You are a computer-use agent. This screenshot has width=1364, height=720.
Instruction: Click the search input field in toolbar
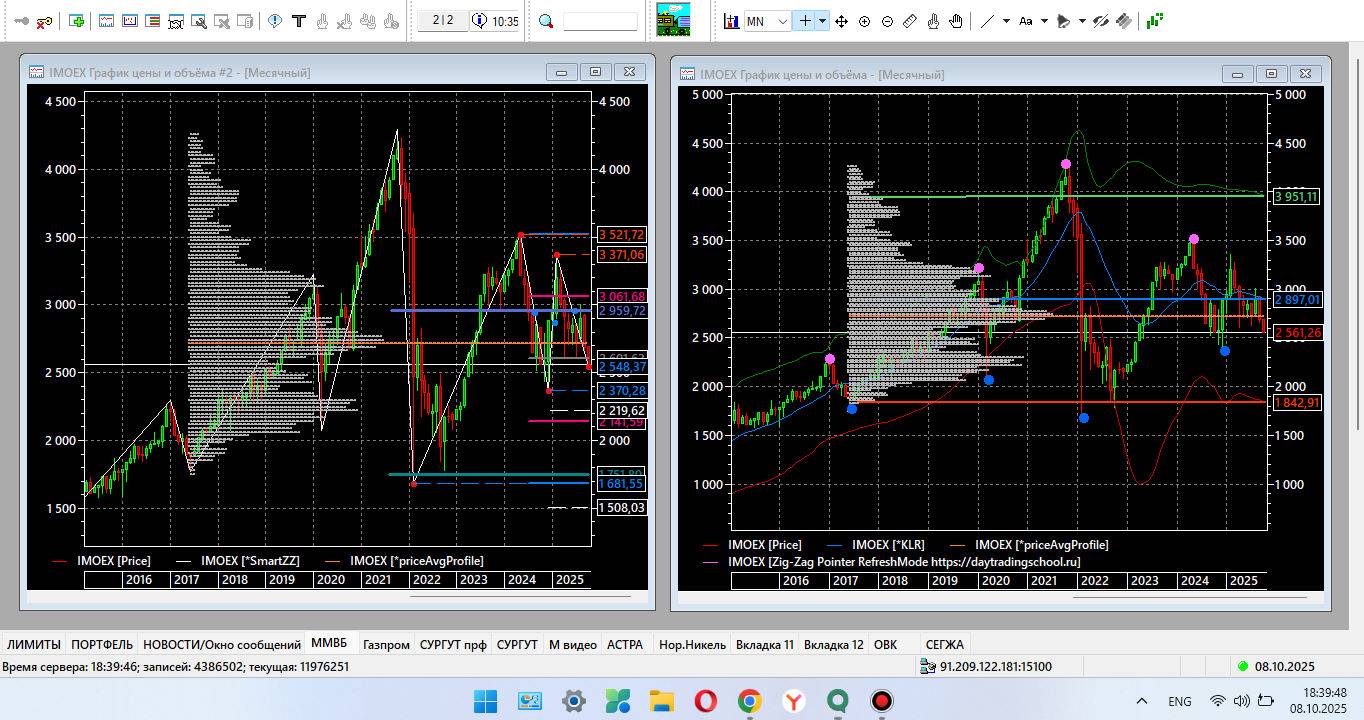pos(600,21)
